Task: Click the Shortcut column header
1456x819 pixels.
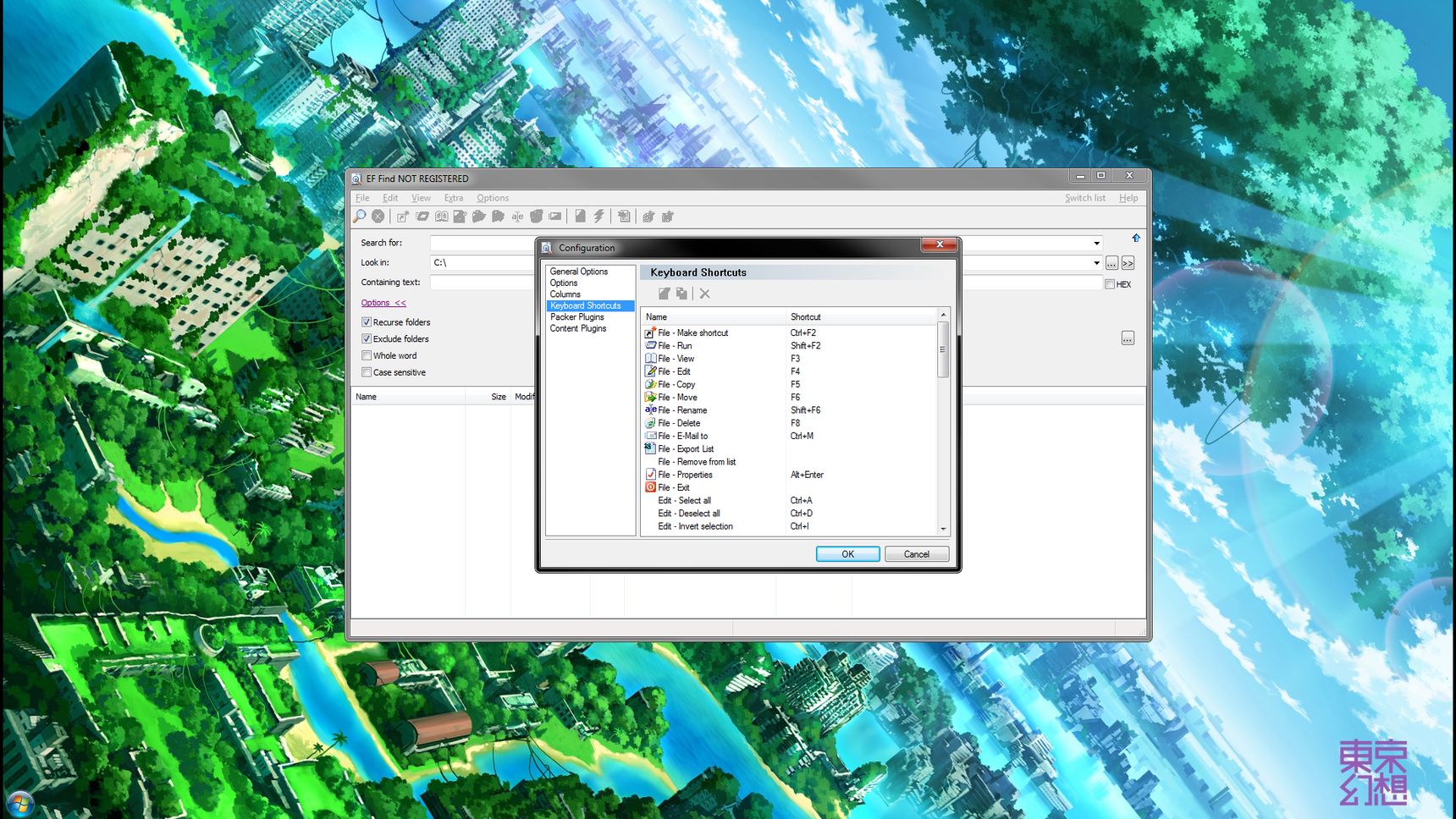Action: coord(861,317)
